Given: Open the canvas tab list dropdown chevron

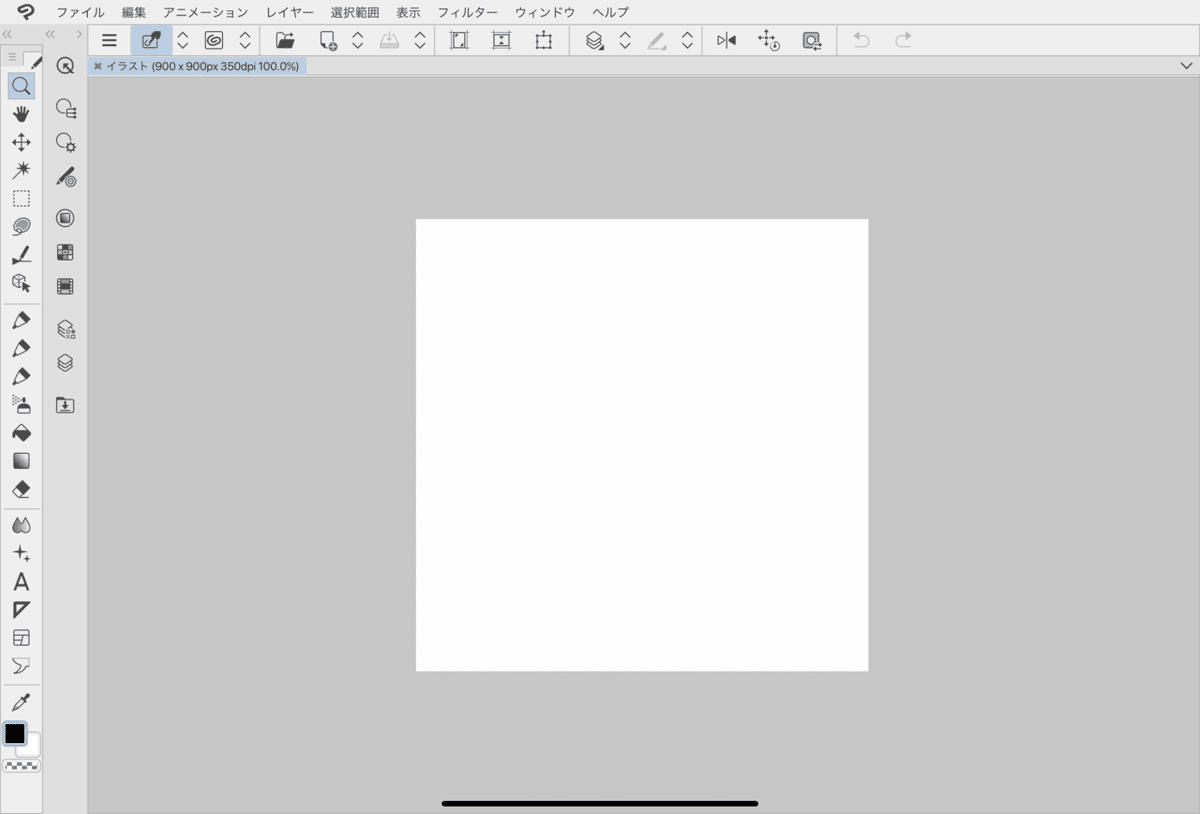Looking at the screenshot, I should tap(1186, 66).
